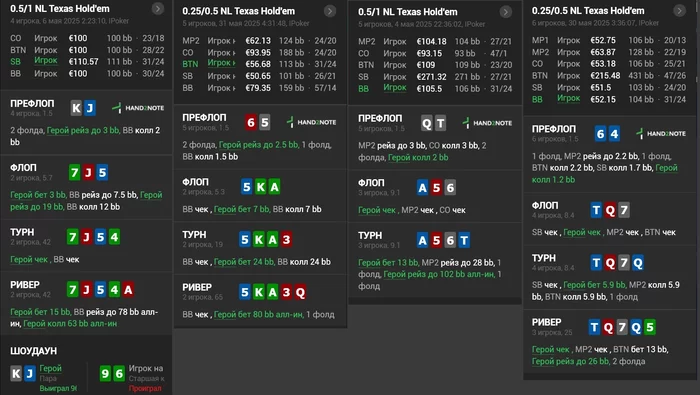Viewport: 700px width, 395px height.
Task: Click the red Q river card on 5 K A 3 Q
Action: (x=300, y=292)
